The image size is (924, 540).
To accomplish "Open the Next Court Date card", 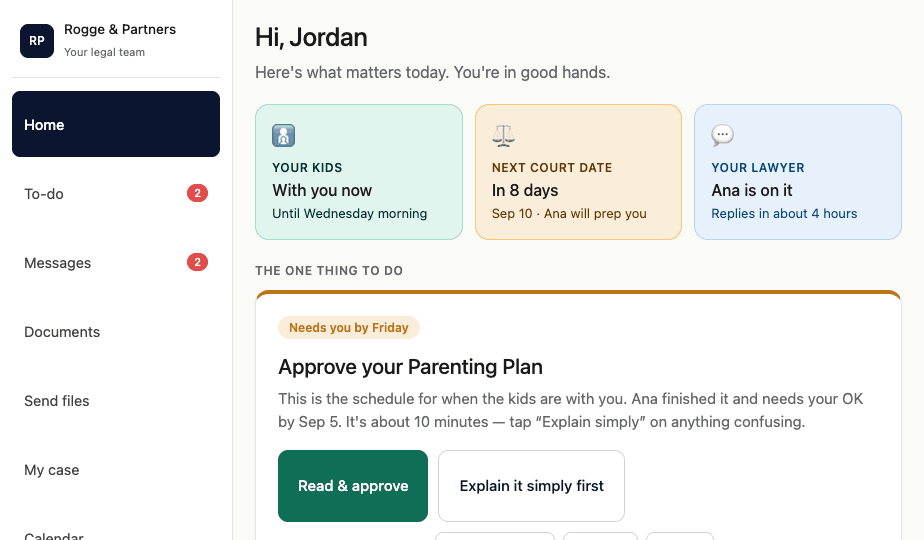I will point(578,172).
